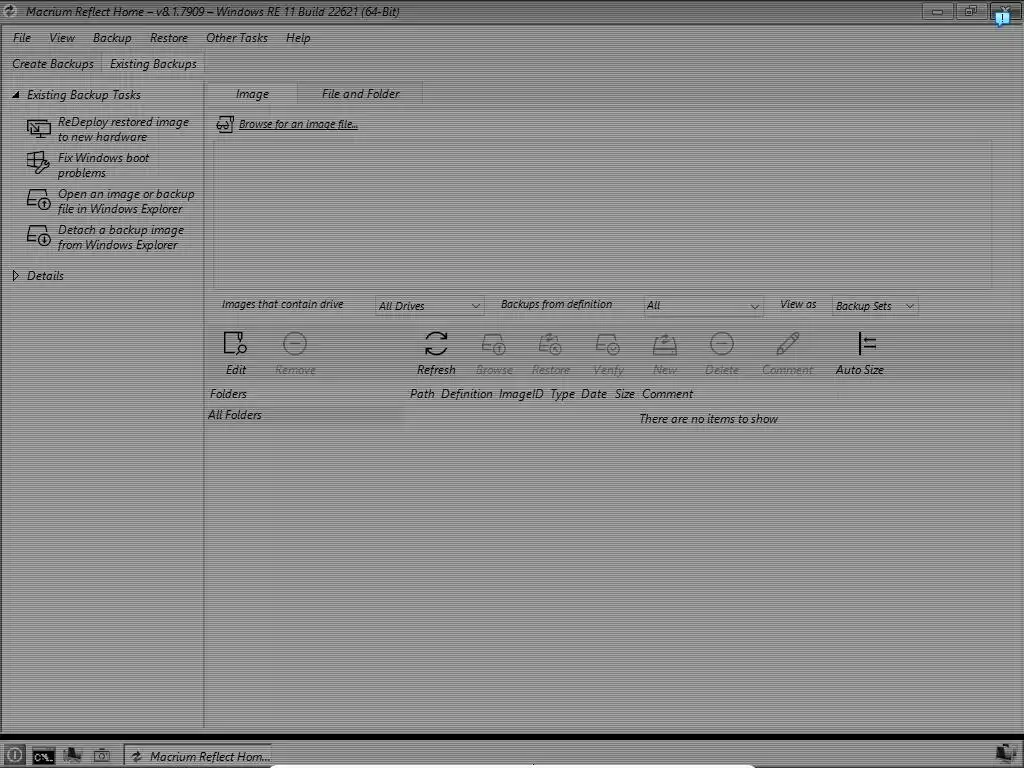Image resolution: width=1024 pixels, height=768 pixels.
Task: Click the Macrium Reflect Home taskbar button
Action: point(198,756)
